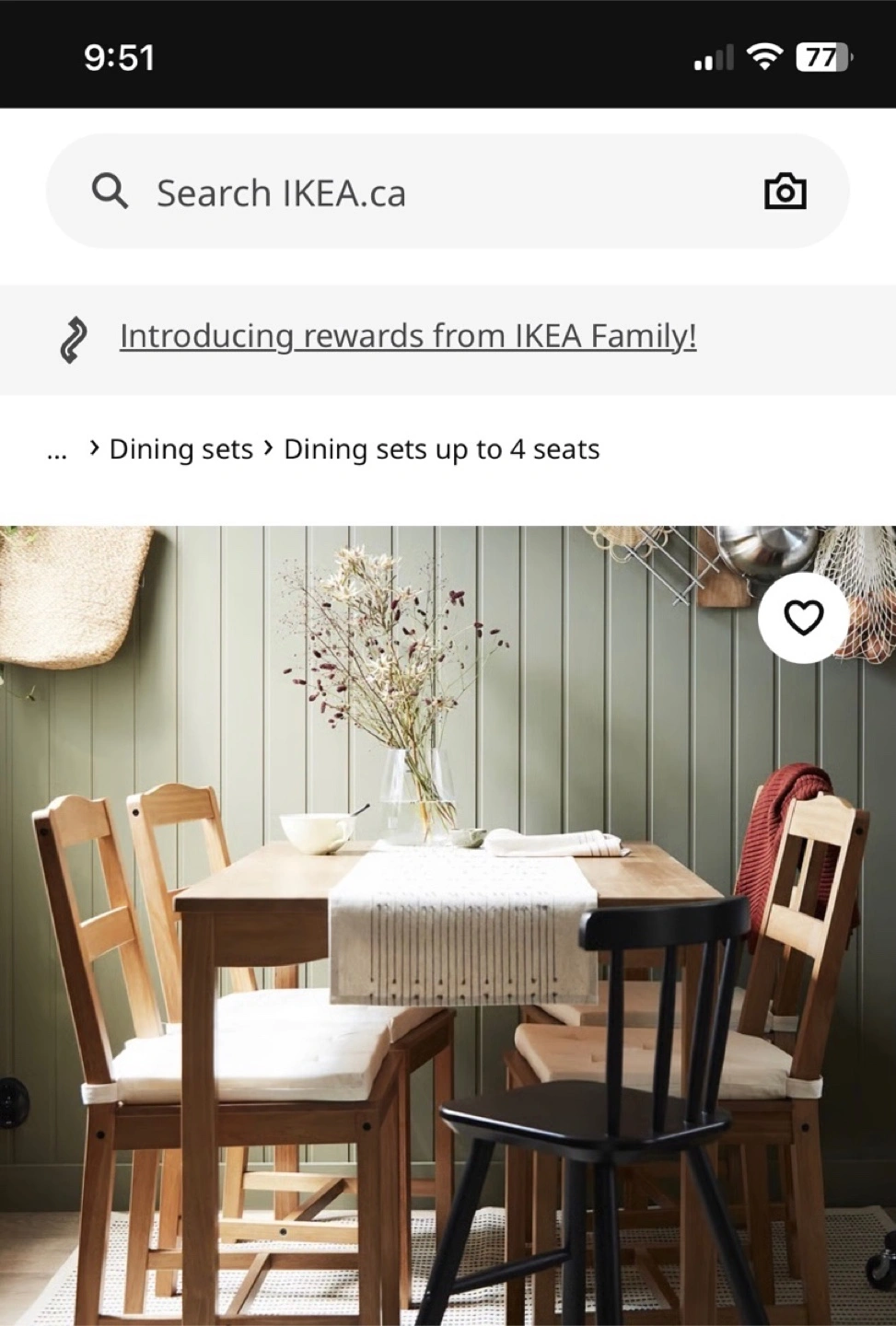The height and width of the screenshot is (1326, 896).
Task: Tap the magnifying glass search icon
Action: [110, 192]
